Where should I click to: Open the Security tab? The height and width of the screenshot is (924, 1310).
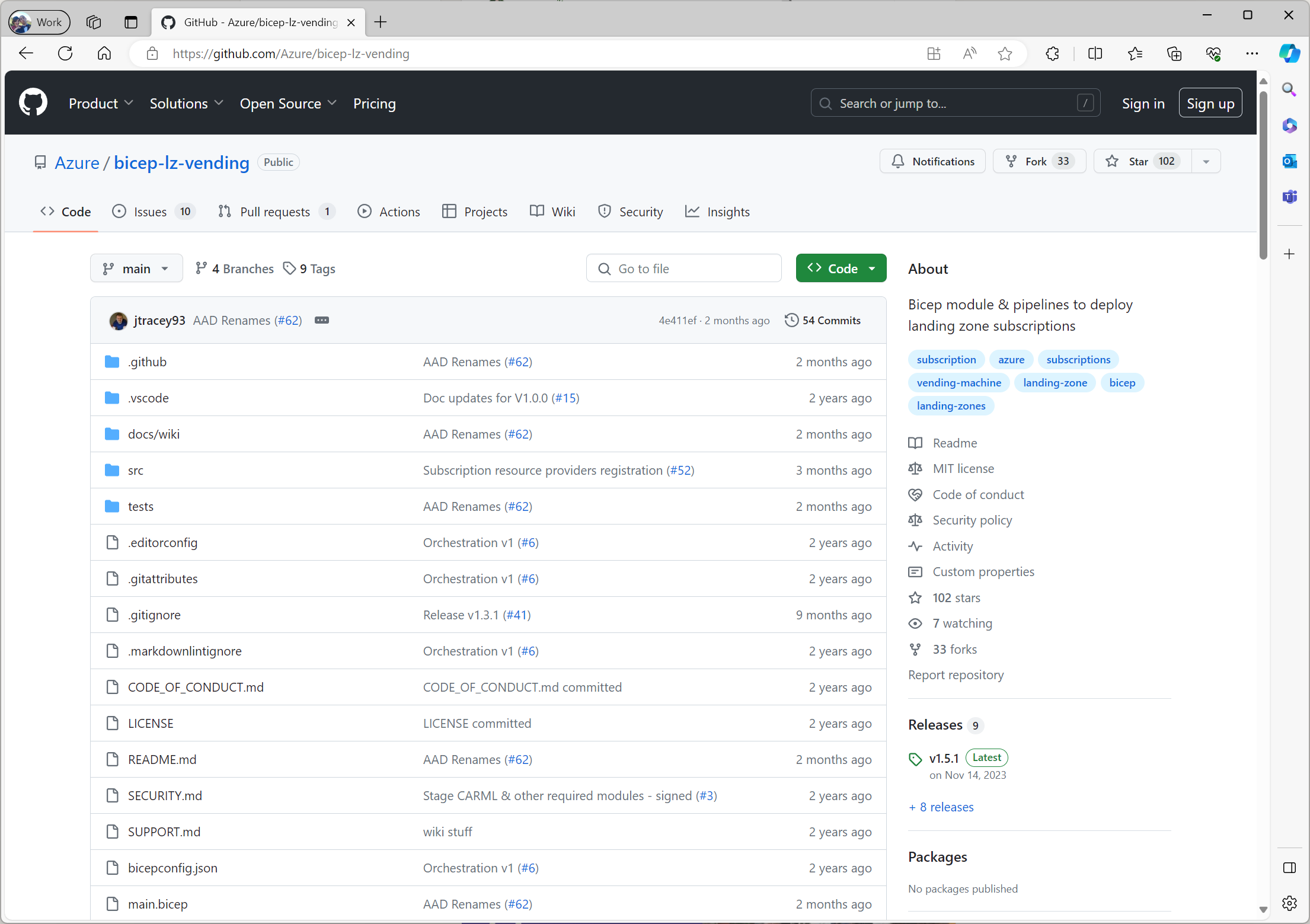tap(631, 212)
